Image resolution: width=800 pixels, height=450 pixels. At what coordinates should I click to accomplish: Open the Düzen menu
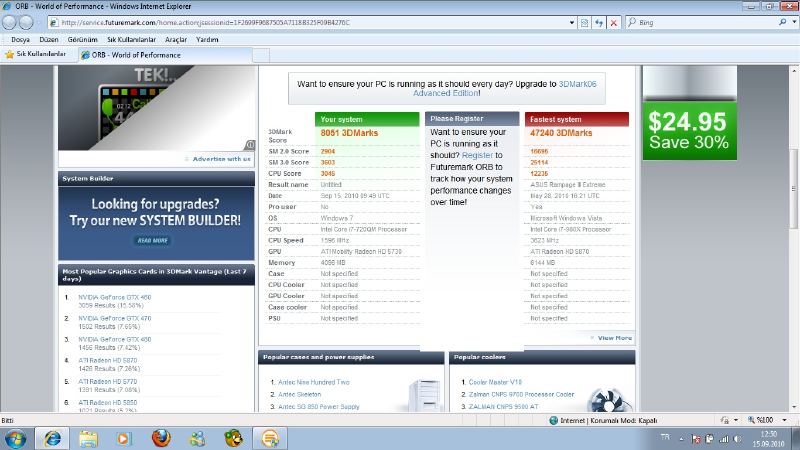49,39
